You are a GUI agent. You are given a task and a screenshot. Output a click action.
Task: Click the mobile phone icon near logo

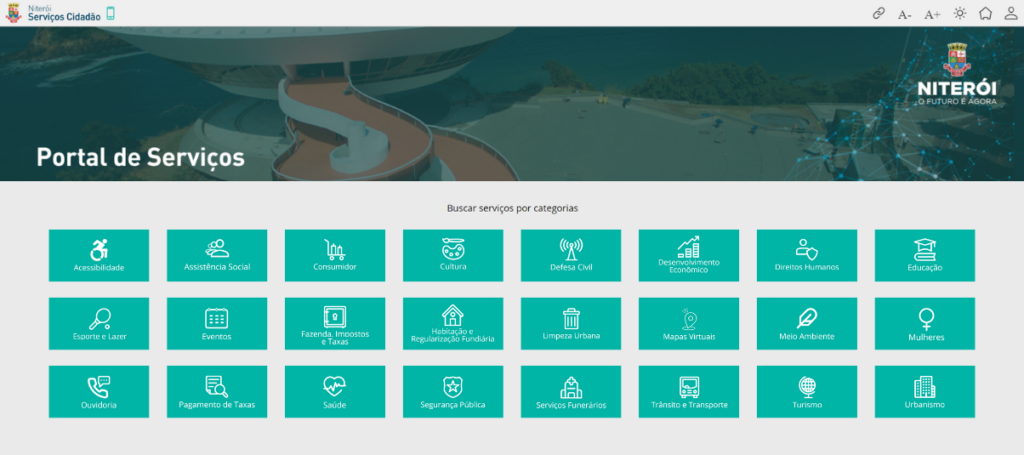point(110,13)
